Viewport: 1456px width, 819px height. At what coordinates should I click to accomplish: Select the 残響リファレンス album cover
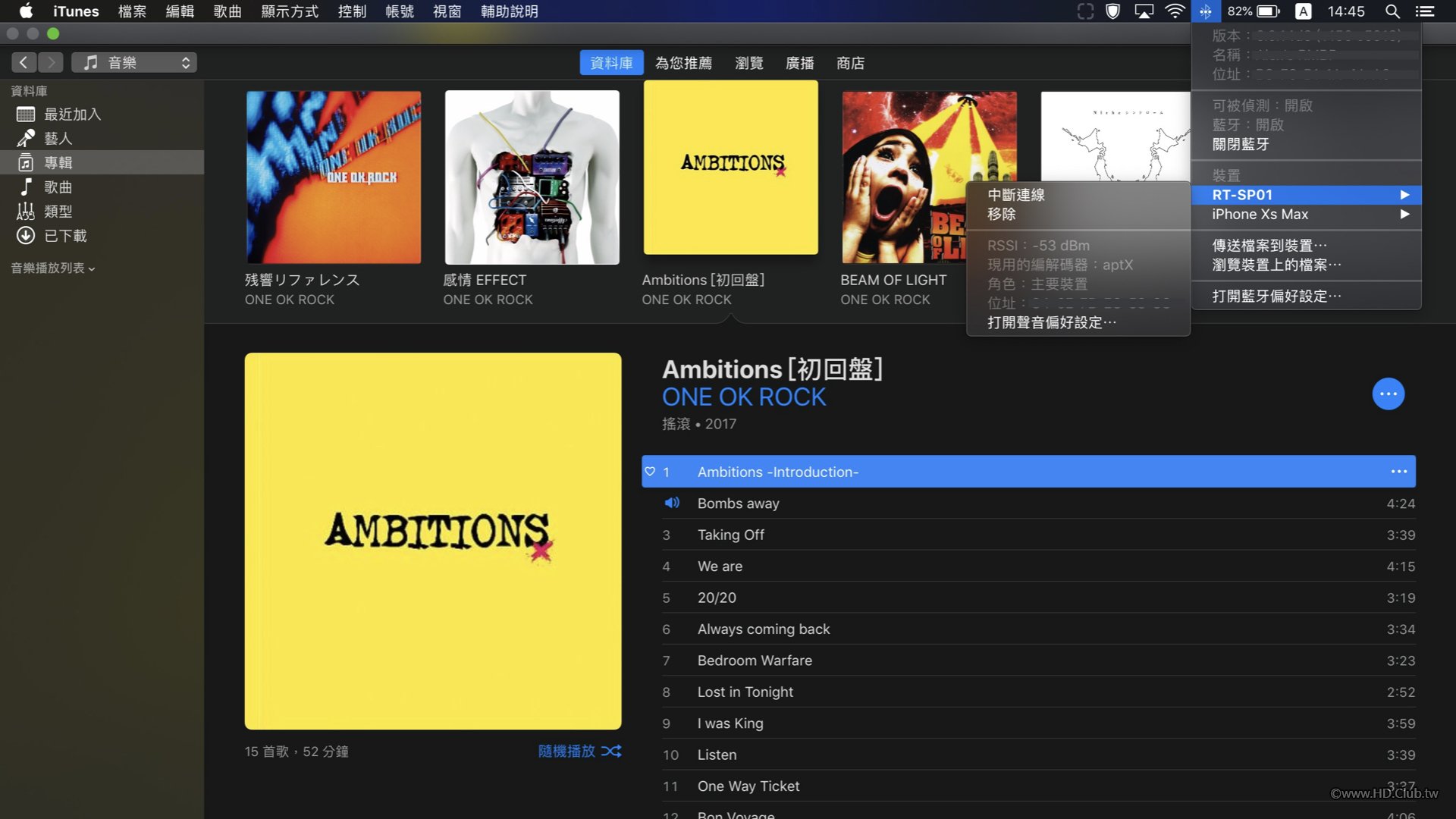334,177
